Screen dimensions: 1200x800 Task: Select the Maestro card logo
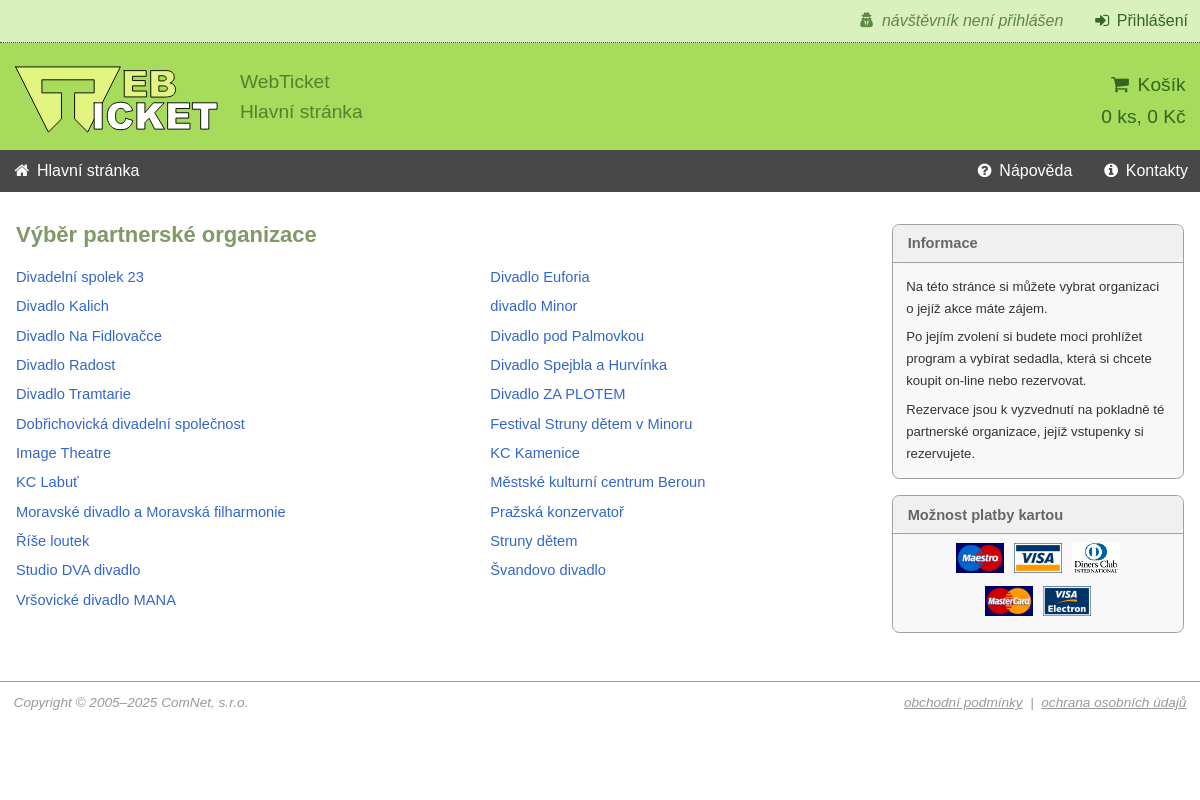click(x=979, y=557)
